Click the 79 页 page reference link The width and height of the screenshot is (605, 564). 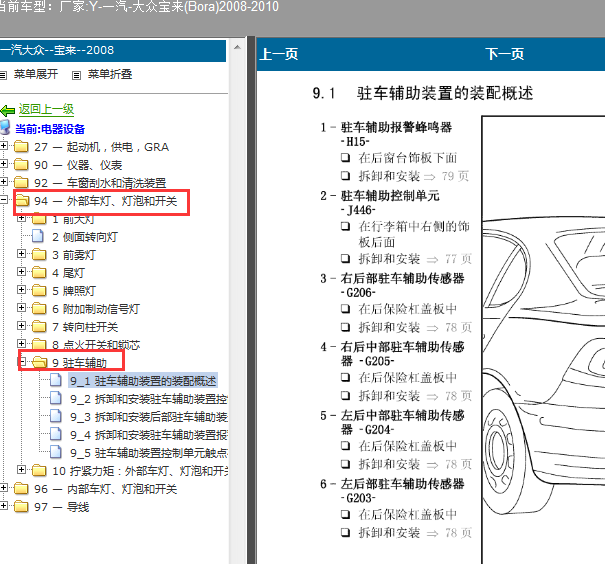pos(455,176)
